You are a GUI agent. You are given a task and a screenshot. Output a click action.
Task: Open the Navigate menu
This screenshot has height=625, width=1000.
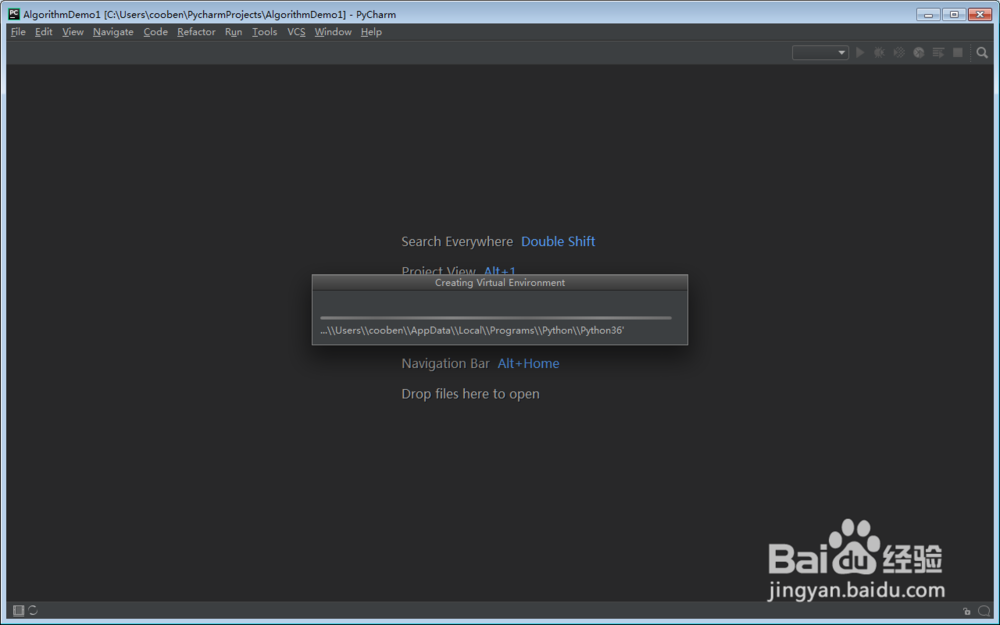click(x=113, y=32)
